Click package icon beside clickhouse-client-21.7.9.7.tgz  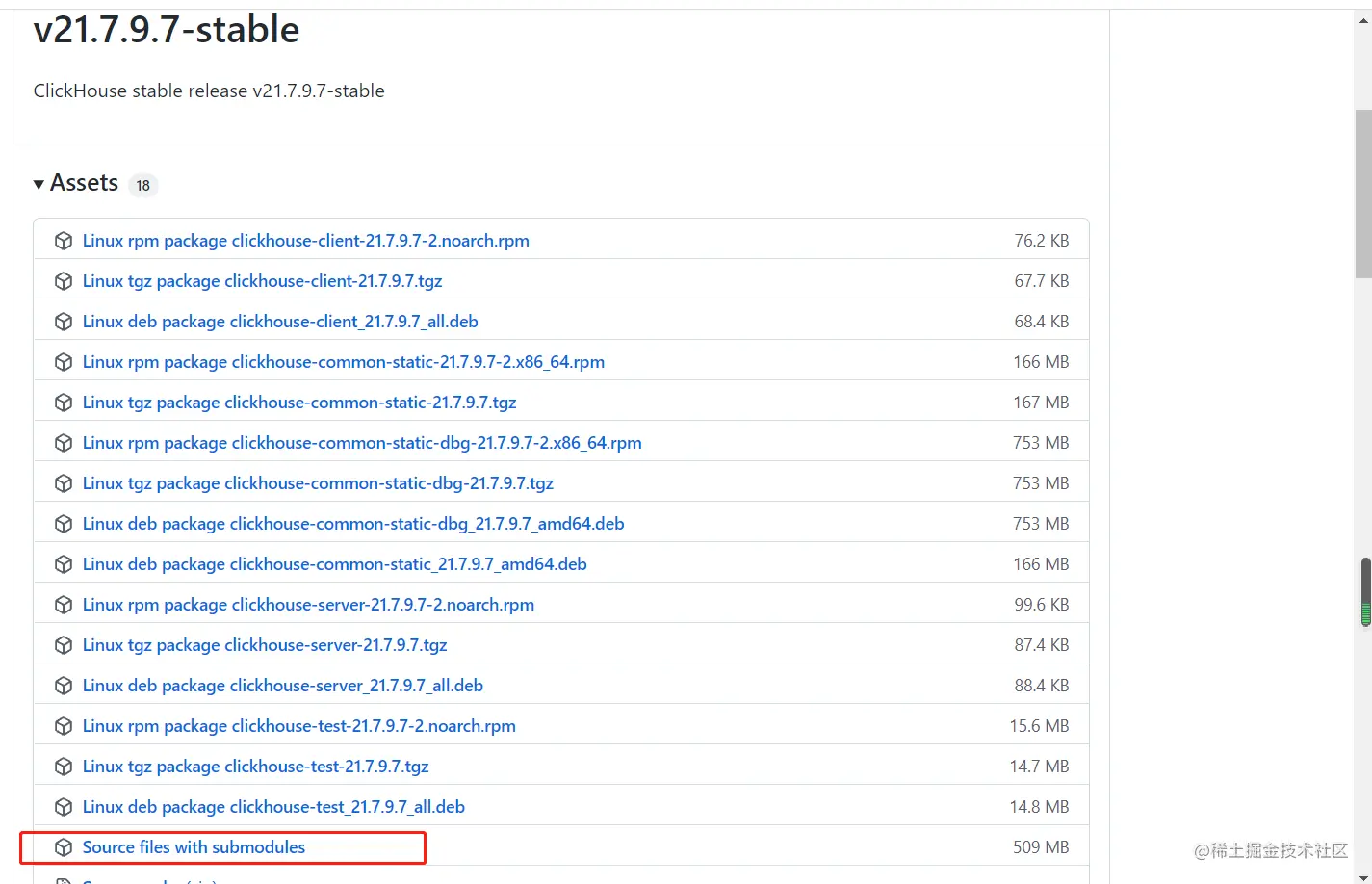64,281
